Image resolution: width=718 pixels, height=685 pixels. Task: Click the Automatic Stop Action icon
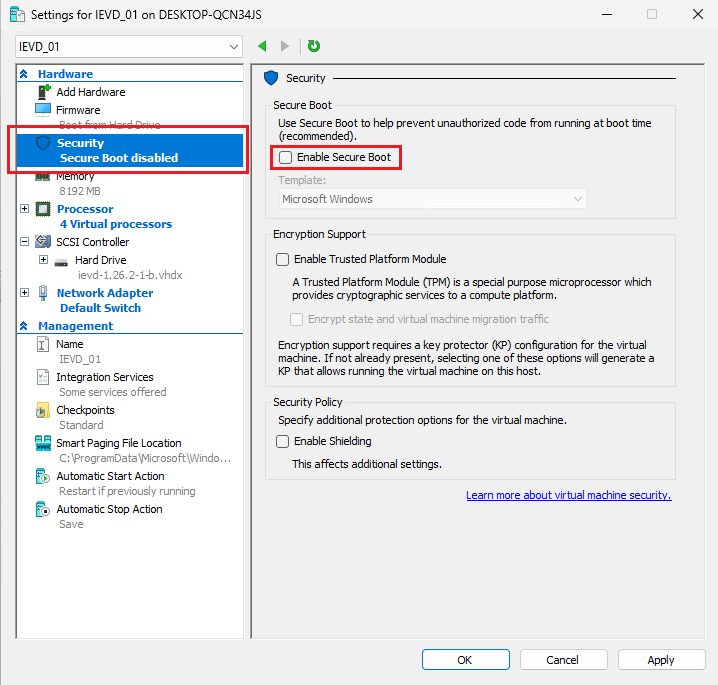[x=43, y=509]
